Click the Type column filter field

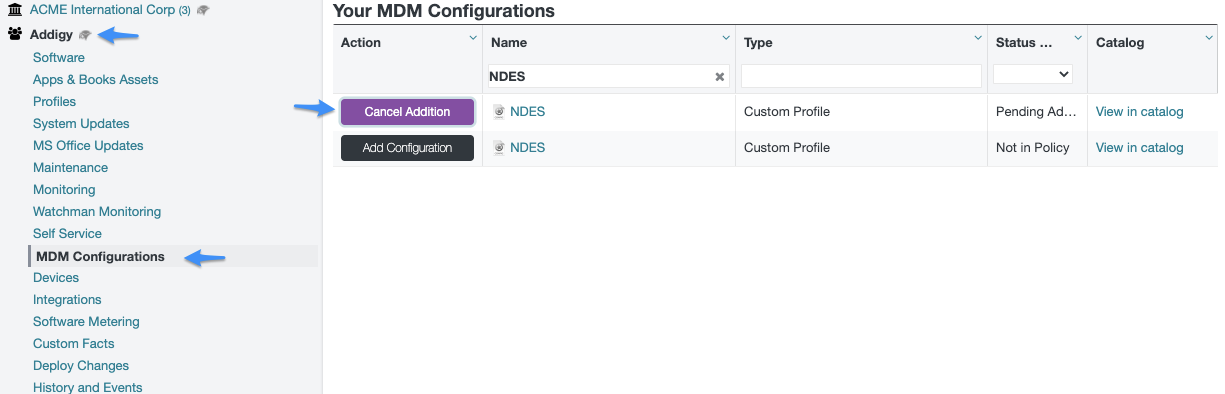point(861,76)
